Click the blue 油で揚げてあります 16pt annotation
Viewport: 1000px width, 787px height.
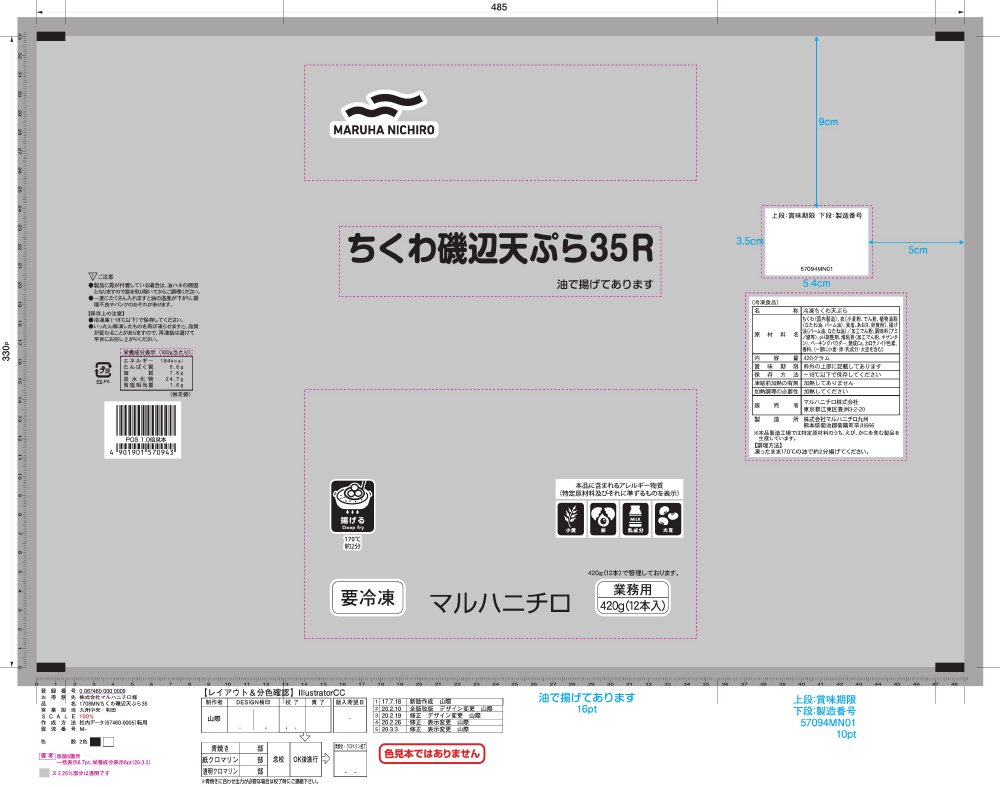(x=587, y=703)
